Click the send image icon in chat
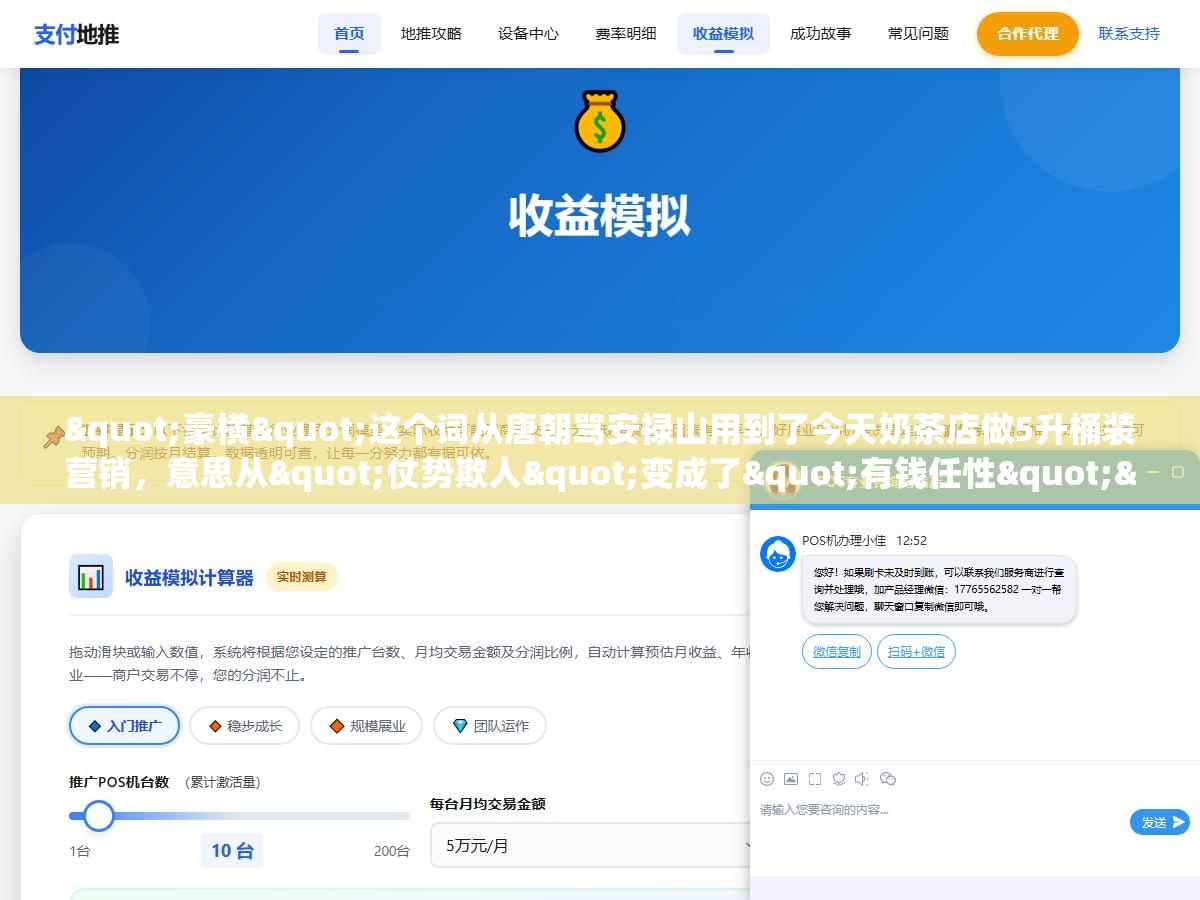The height and width of the screenshot is (900, 1200). point(791,779)
